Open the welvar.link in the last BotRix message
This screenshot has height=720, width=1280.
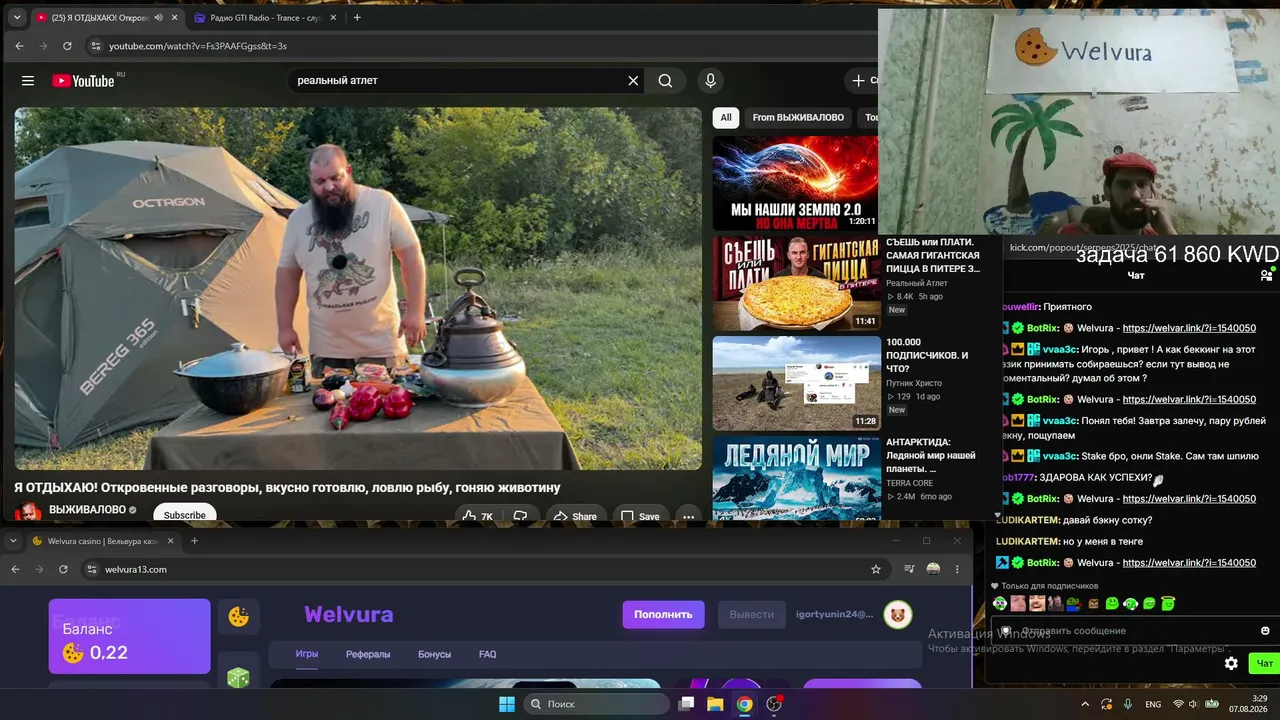1189,563
